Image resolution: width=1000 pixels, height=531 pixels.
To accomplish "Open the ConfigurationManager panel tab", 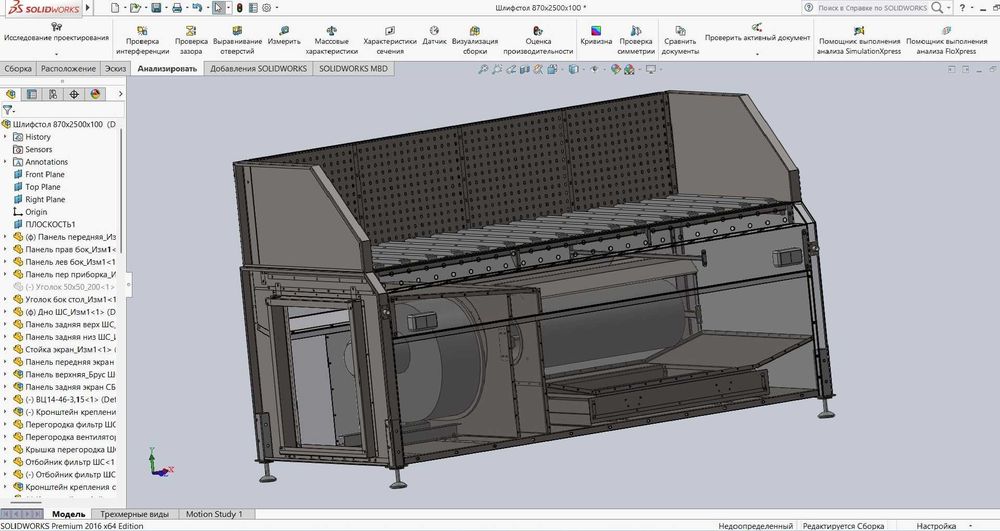I will pos(53,94).
